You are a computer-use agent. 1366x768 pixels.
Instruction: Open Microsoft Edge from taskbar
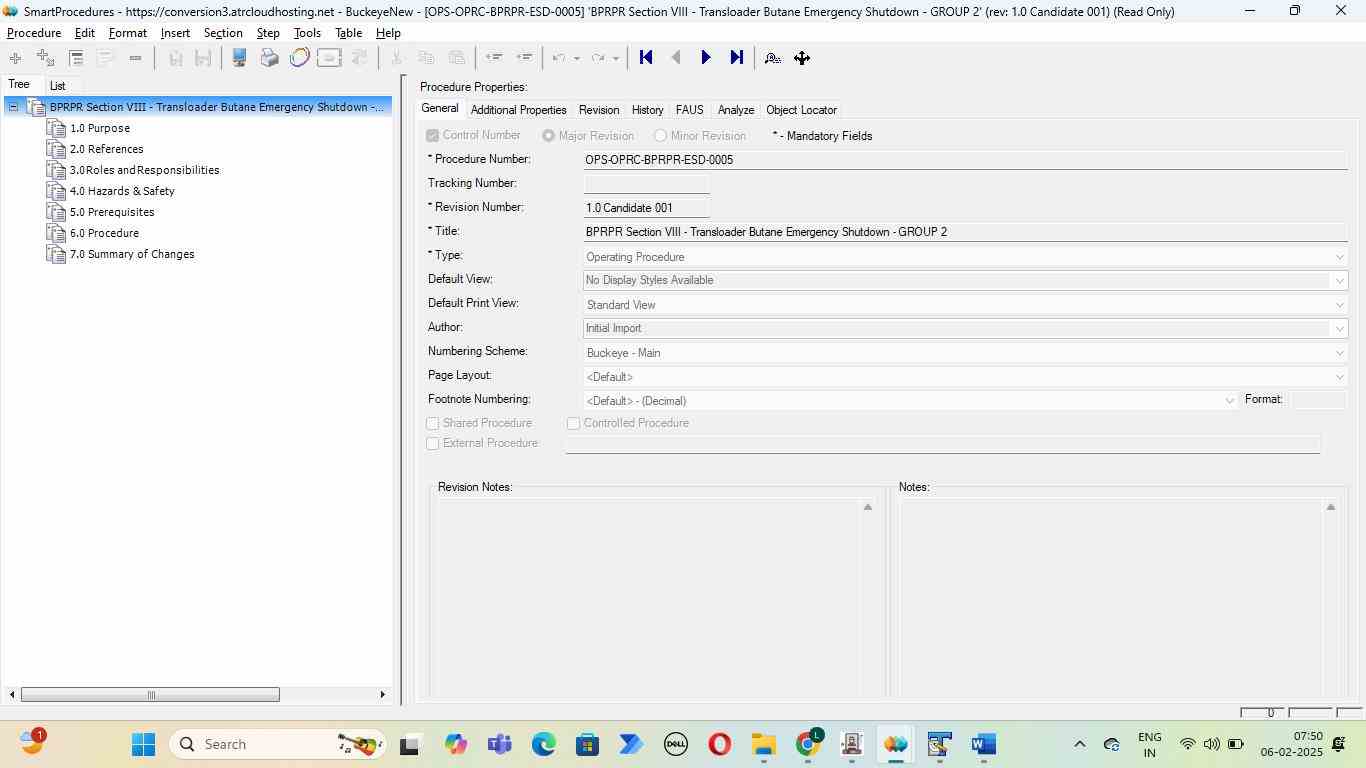point(543,744)
